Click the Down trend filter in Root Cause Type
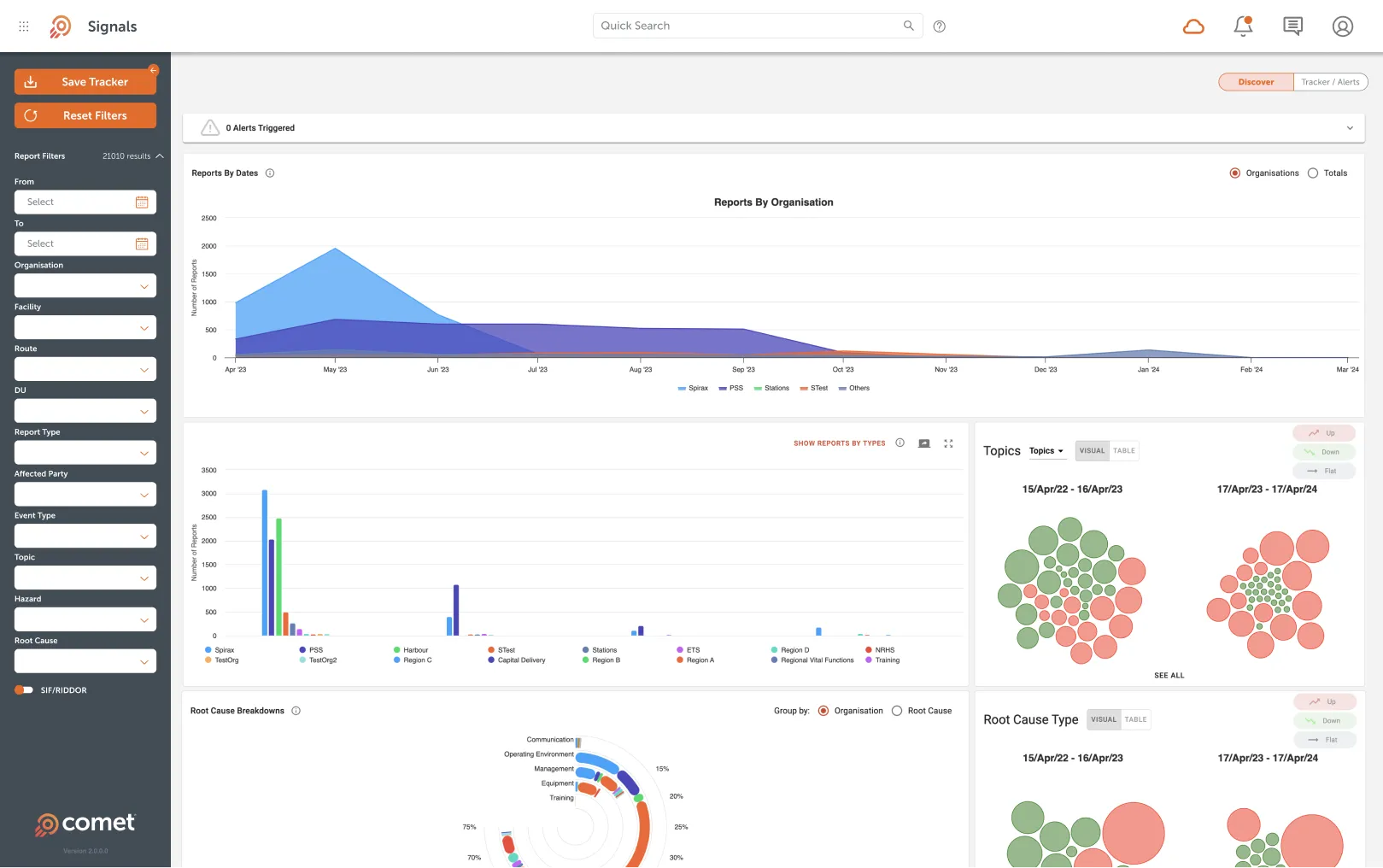Screen dimensions: 1383x868 [x=1324, y=720]
